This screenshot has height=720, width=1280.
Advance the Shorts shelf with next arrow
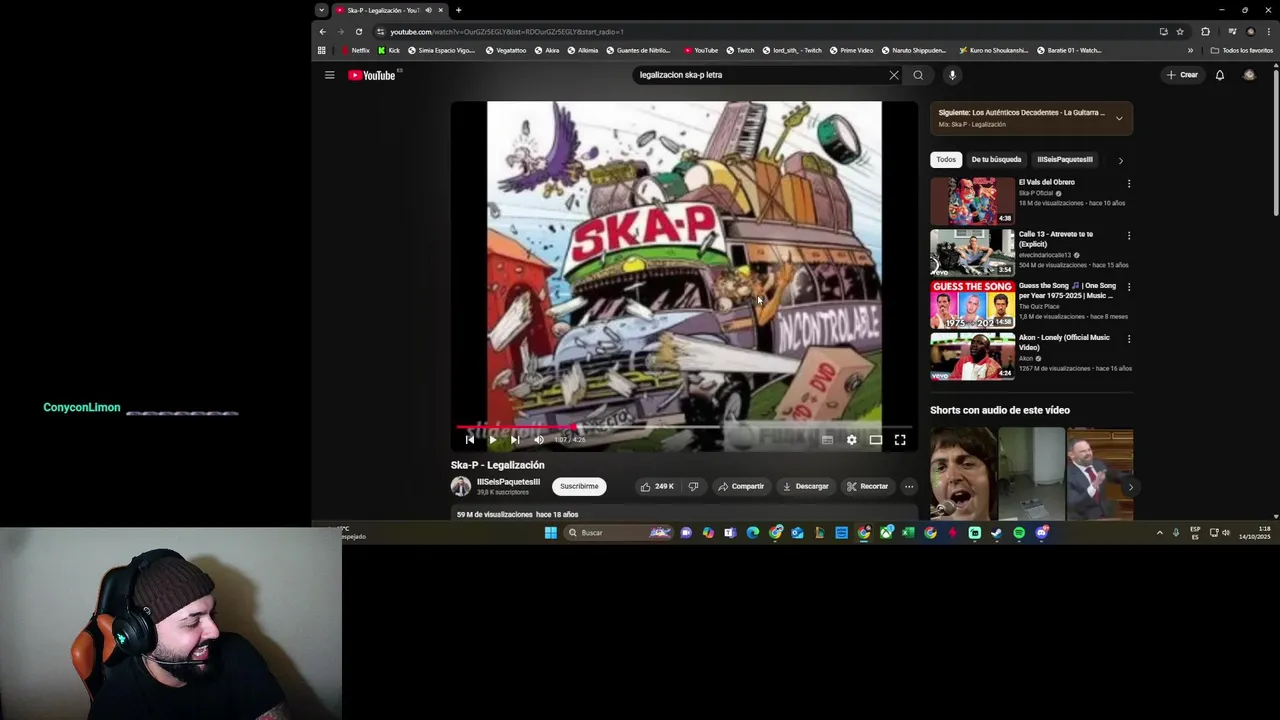coord(1131,488)
